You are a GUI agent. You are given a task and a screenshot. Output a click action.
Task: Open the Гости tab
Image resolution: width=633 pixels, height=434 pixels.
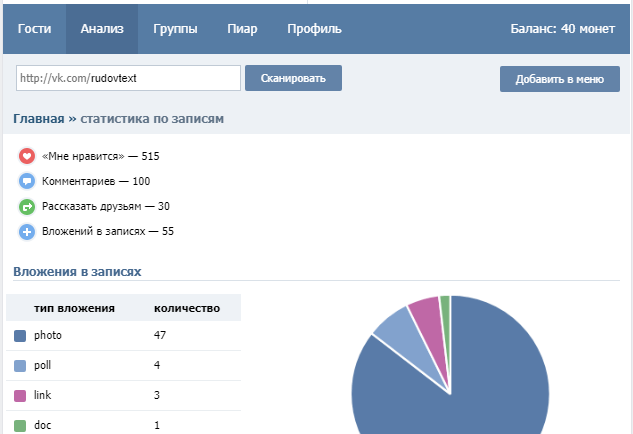[34, 29]
